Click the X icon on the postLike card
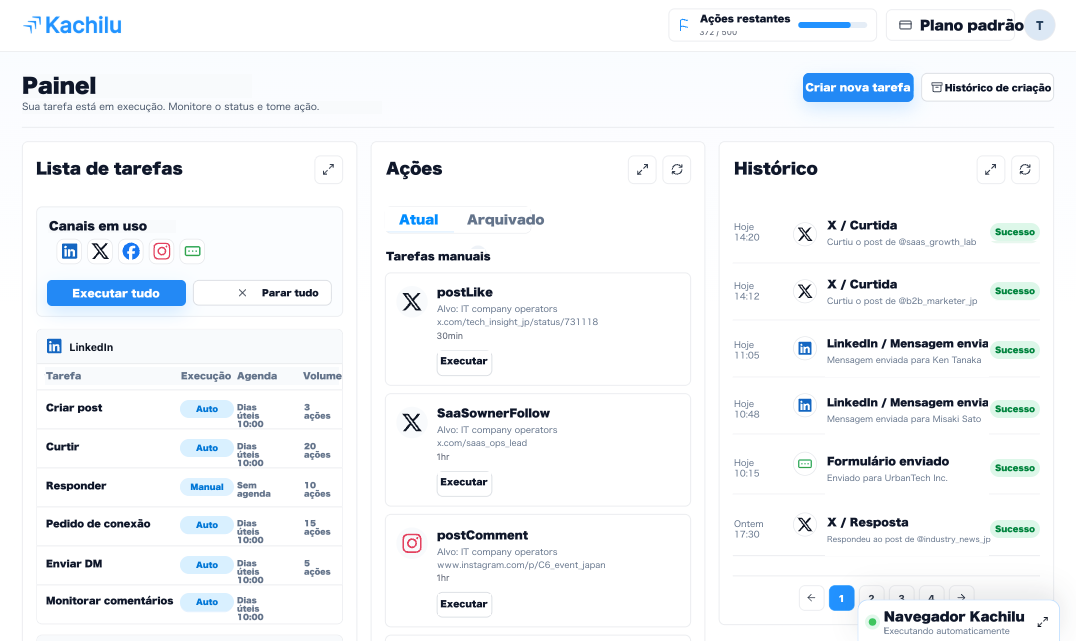 coord(412,301)
